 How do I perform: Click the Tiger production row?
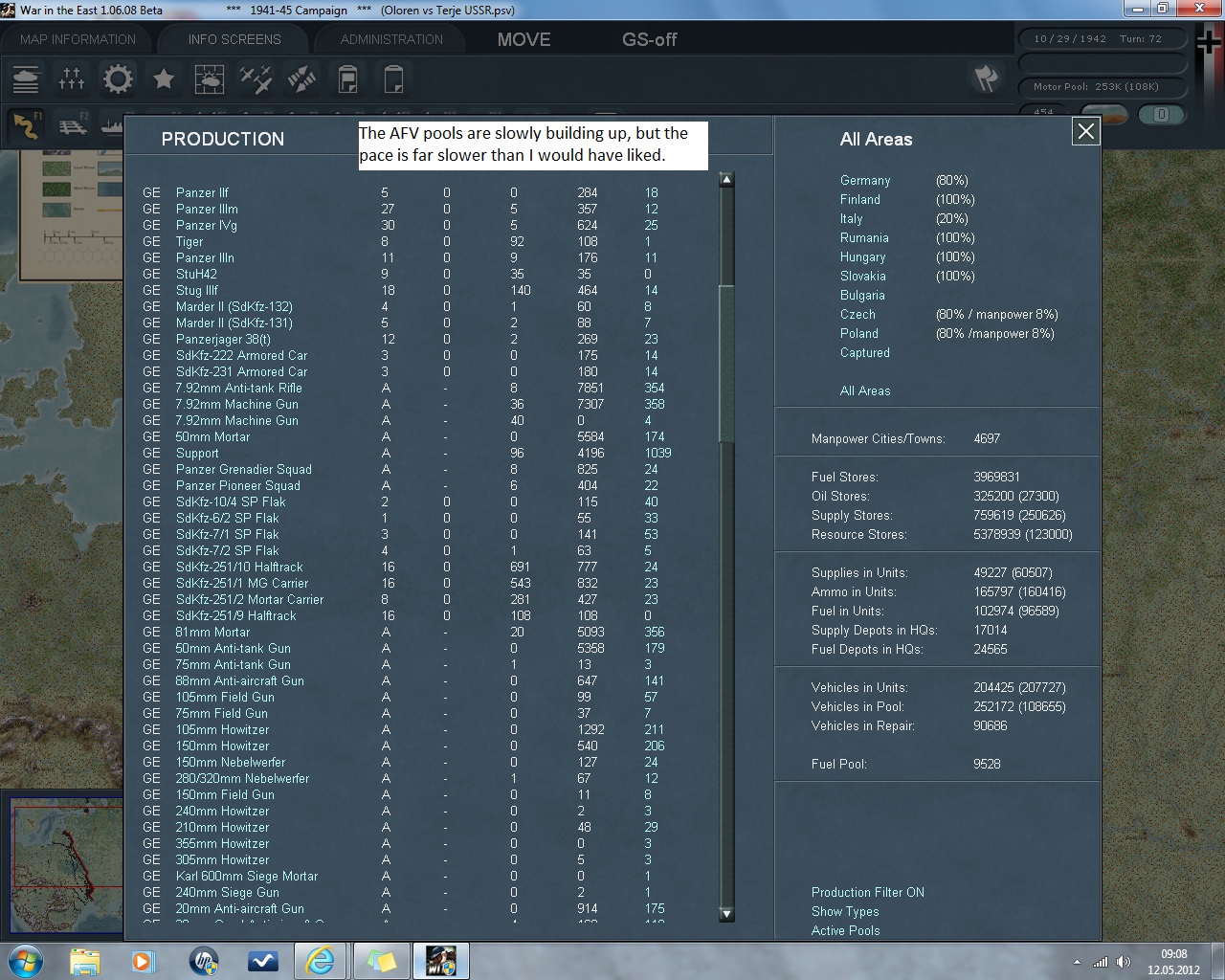pyautogui.click(x=402, y=241)
